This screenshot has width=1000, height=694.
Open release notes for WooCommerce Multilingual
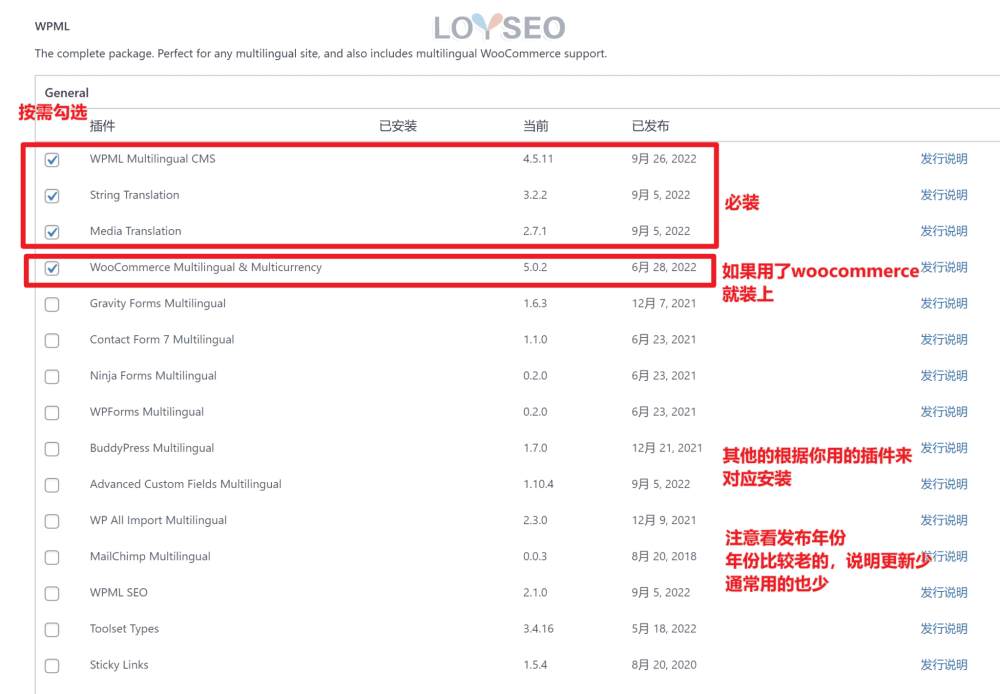pos(944,267)
